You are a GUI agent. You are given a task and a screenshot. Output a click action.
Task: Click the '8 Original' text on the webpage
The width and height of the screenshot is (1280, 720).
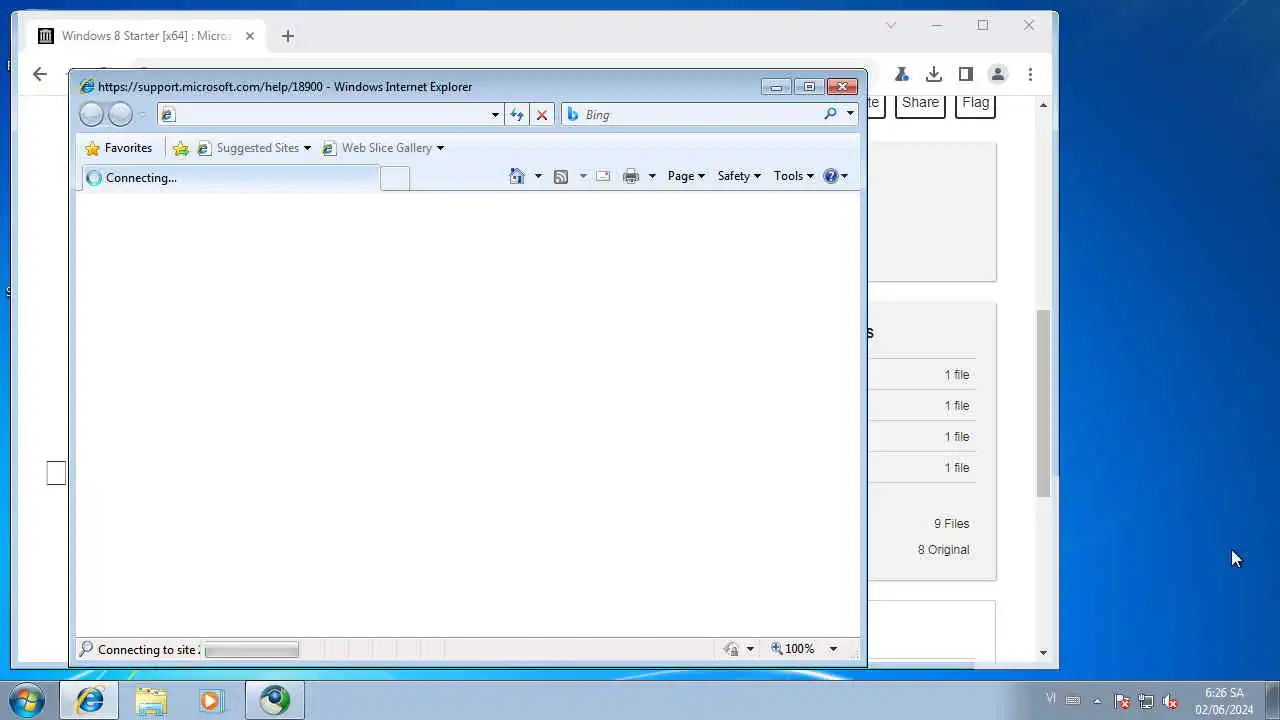point(944,550)
